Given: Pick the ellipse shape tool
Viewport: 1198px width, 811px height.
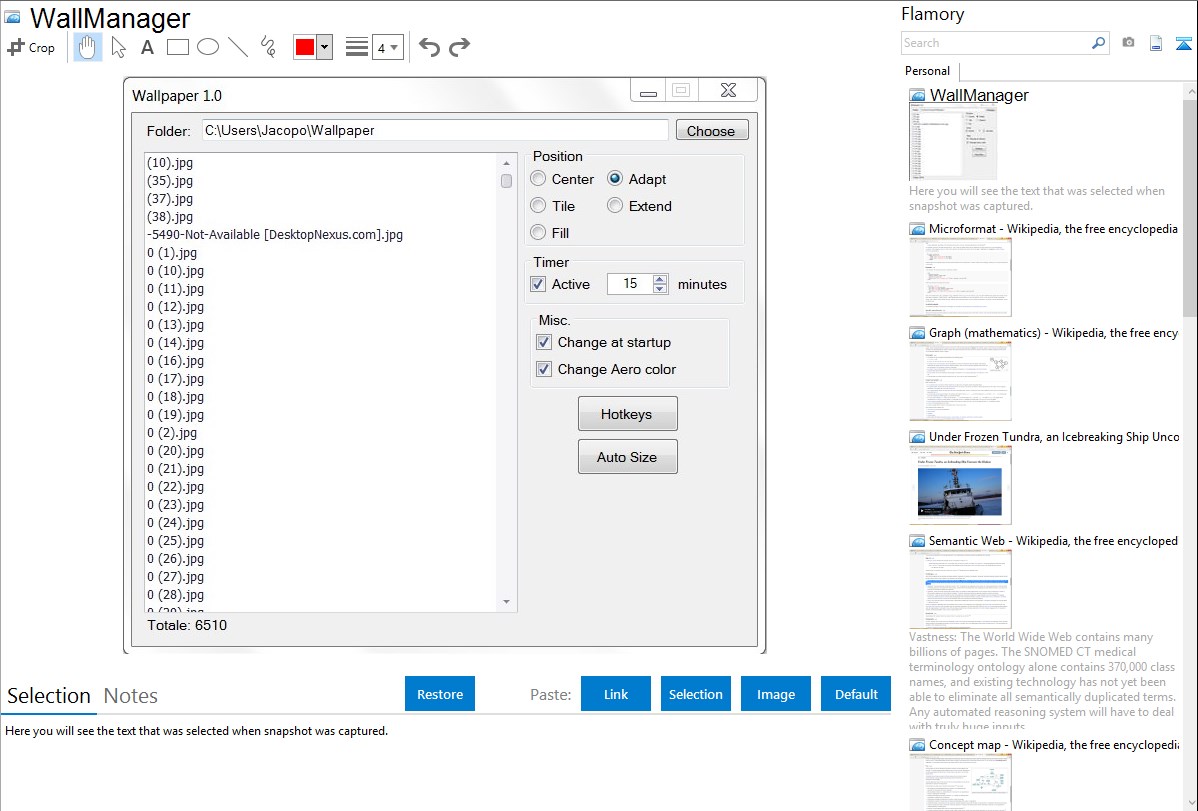Looking at the screenshot, I should tap(208, 47).
